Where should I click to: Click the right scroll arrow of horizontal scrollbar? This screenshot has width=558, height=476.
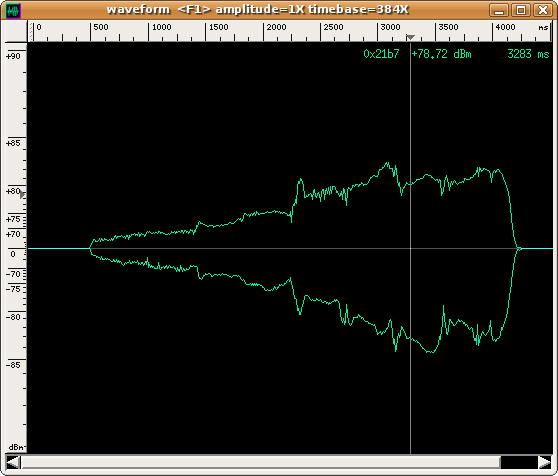click(545, 462)
